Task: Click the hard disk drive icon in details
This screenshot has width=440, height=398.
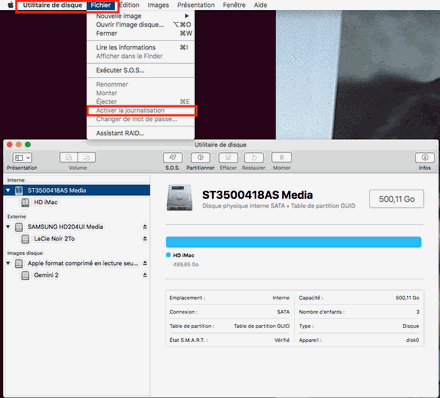Action: pyautogui.click(x=180, y=198)
